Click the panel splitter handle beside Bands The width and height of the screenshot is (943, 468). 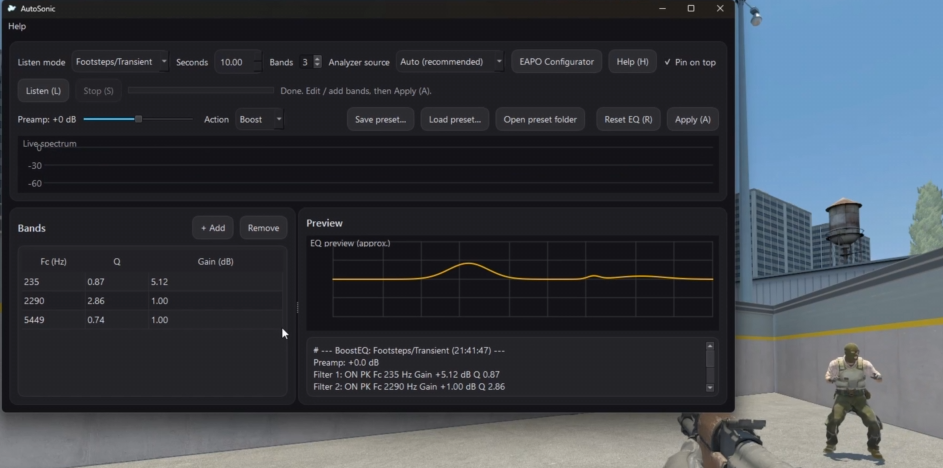click(297, 308)
